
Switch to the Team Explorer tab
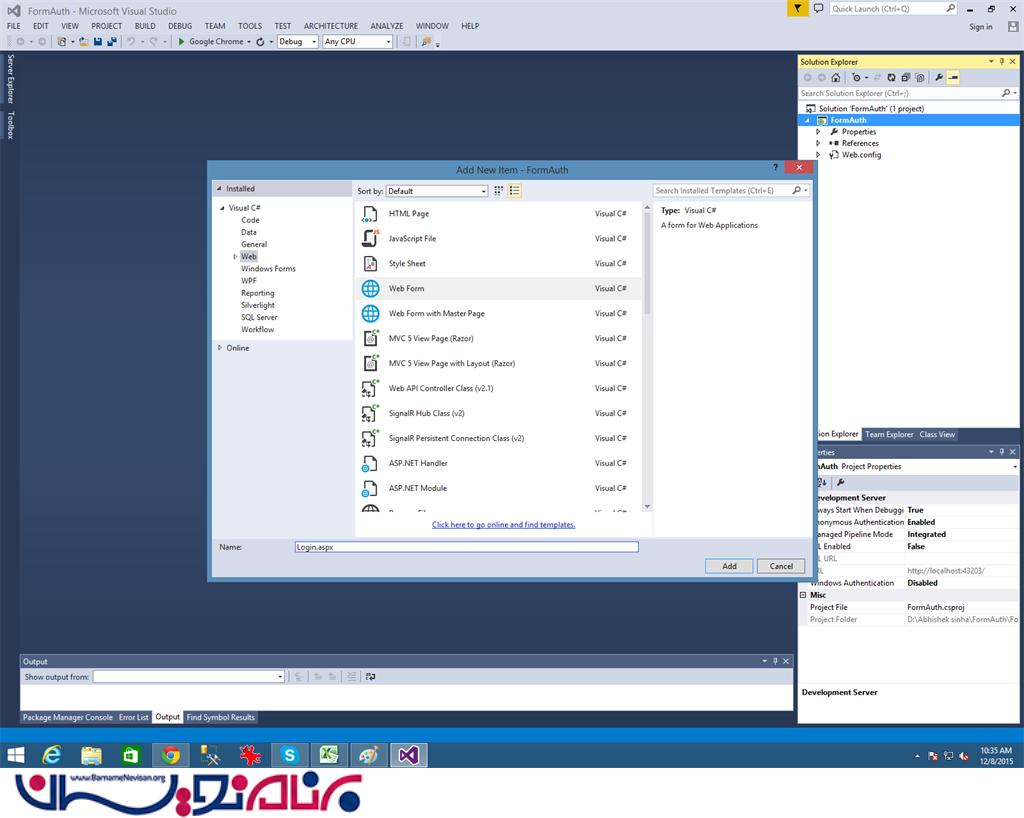pyautogui.click(x=889, y=435)
